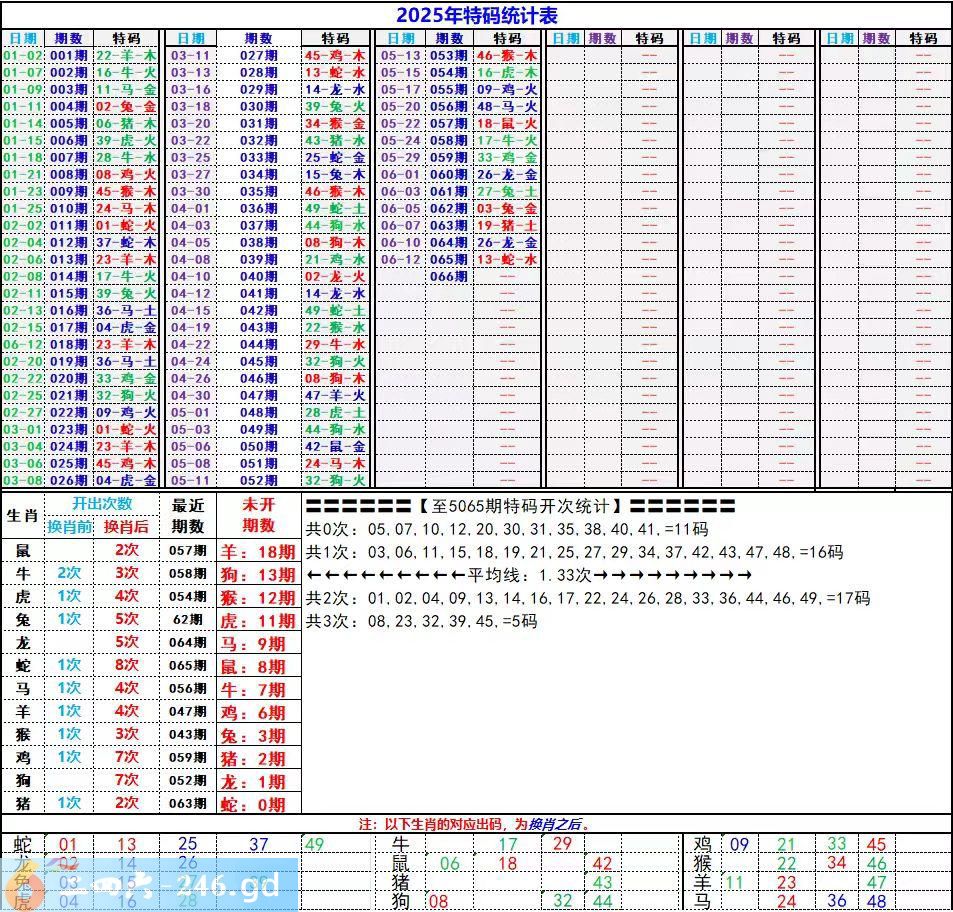Screen dimensions: 953x912
Task: Click the 平均线 1.33次 line
Action: point(529,575)
